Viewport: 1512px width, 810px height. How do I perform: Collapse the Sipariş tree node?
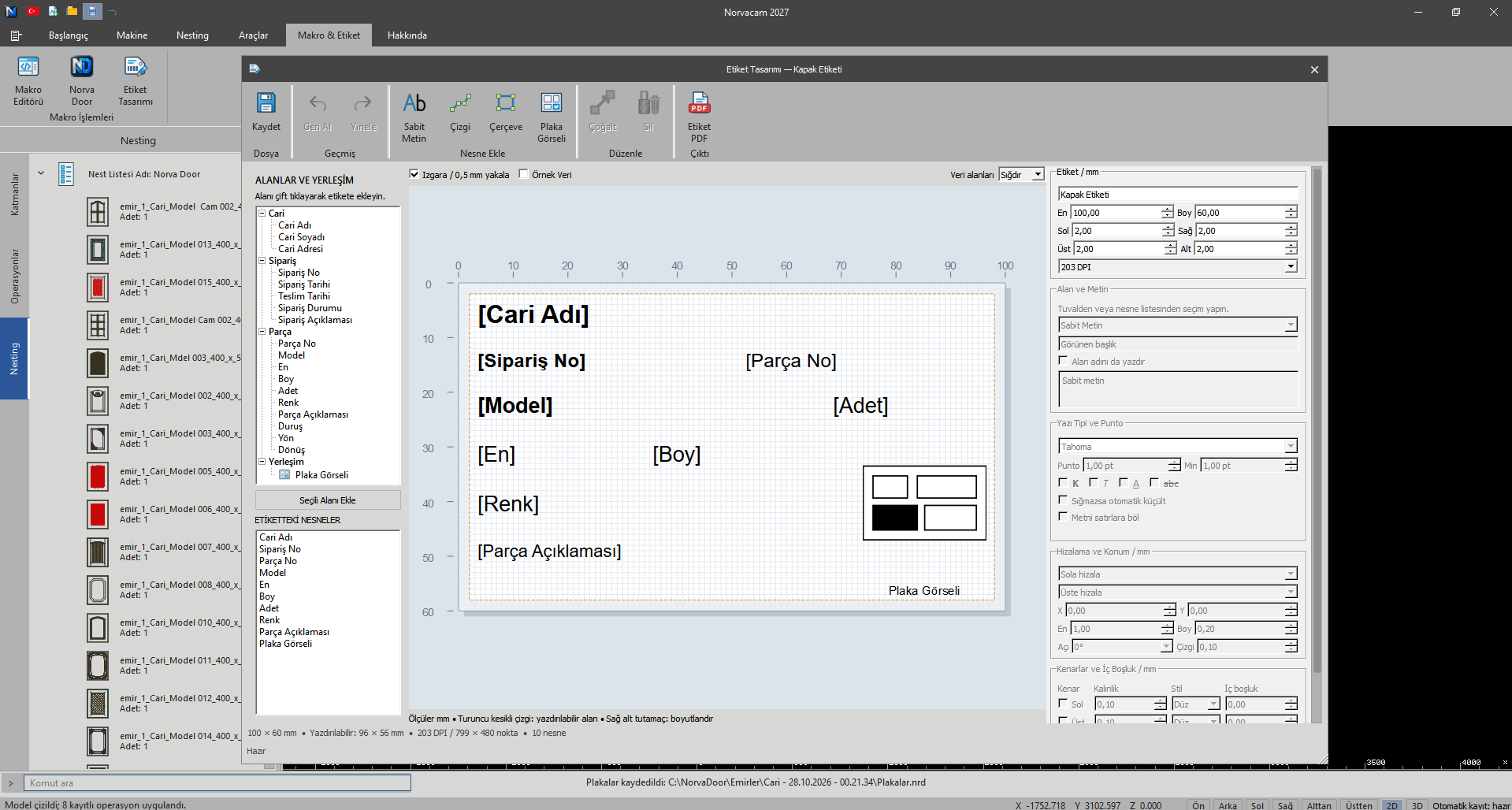262,260
